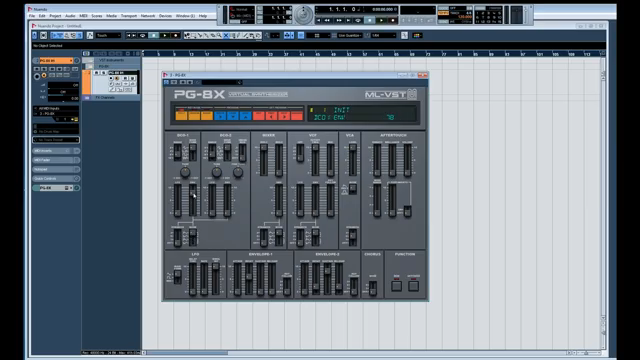Click Rewind in the top transport panel
Screen dimensions: 640x360
327,20
